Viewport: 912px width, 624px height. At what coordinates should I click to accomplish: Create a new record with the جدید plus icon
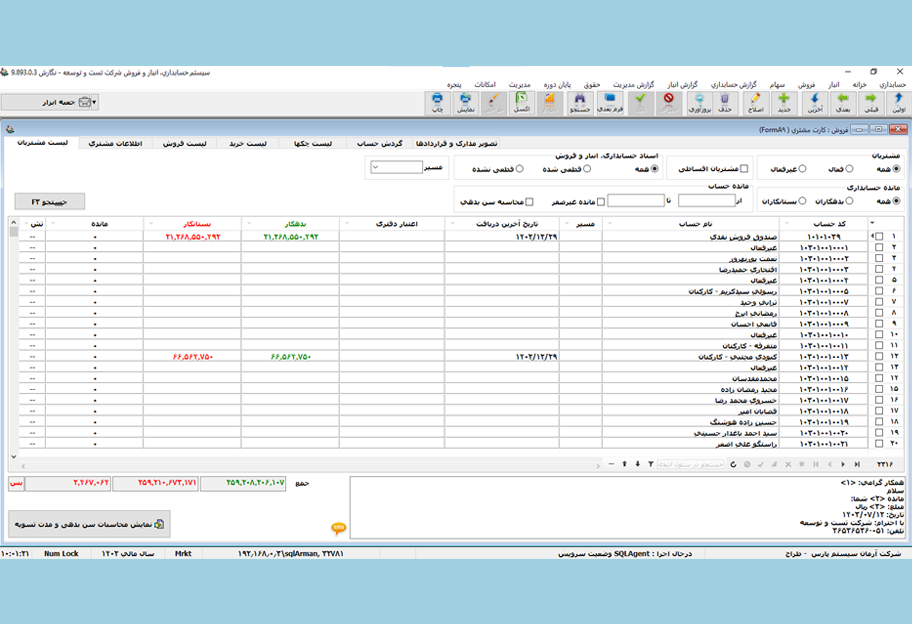click(784, 103)
